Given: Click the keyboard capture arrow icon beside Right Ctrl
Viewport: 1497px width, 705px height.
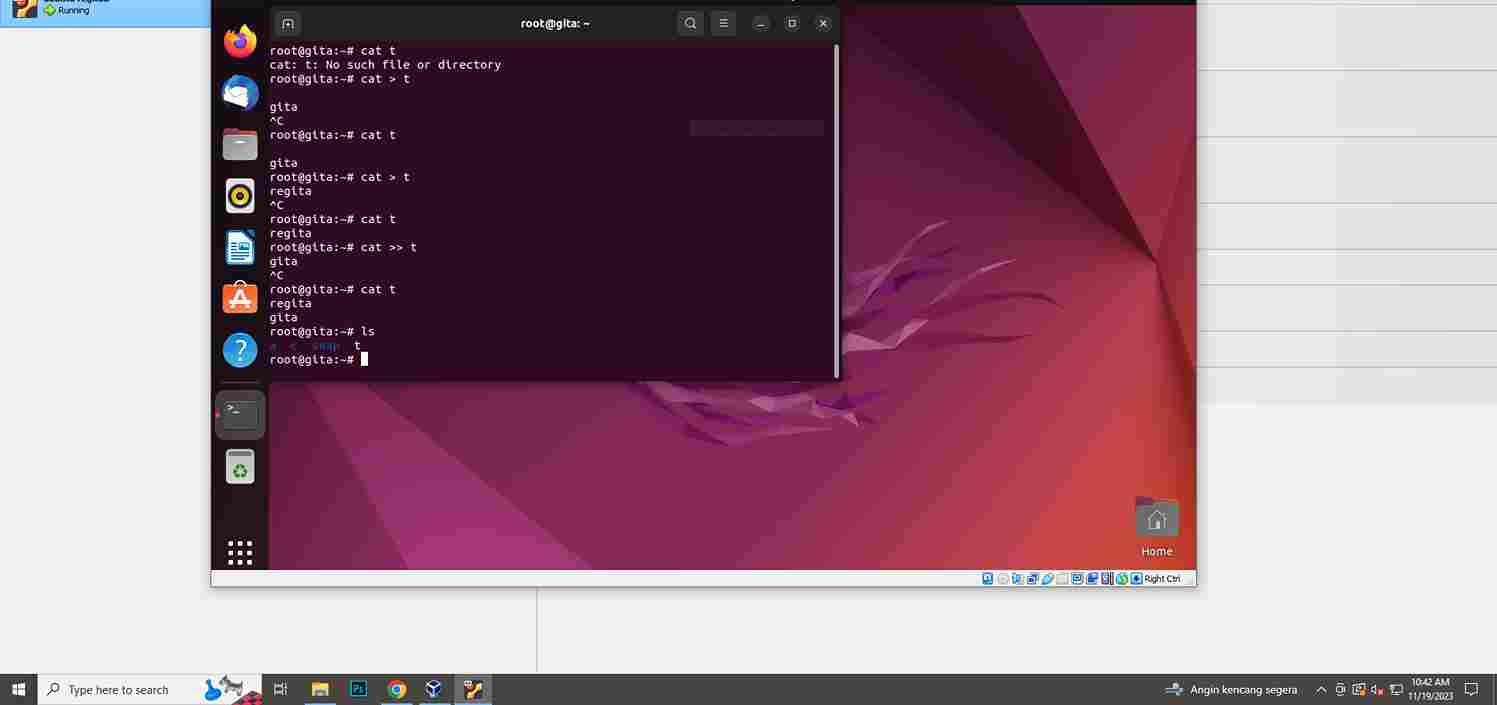Looking at the screenshot, I should (1137, 579).
